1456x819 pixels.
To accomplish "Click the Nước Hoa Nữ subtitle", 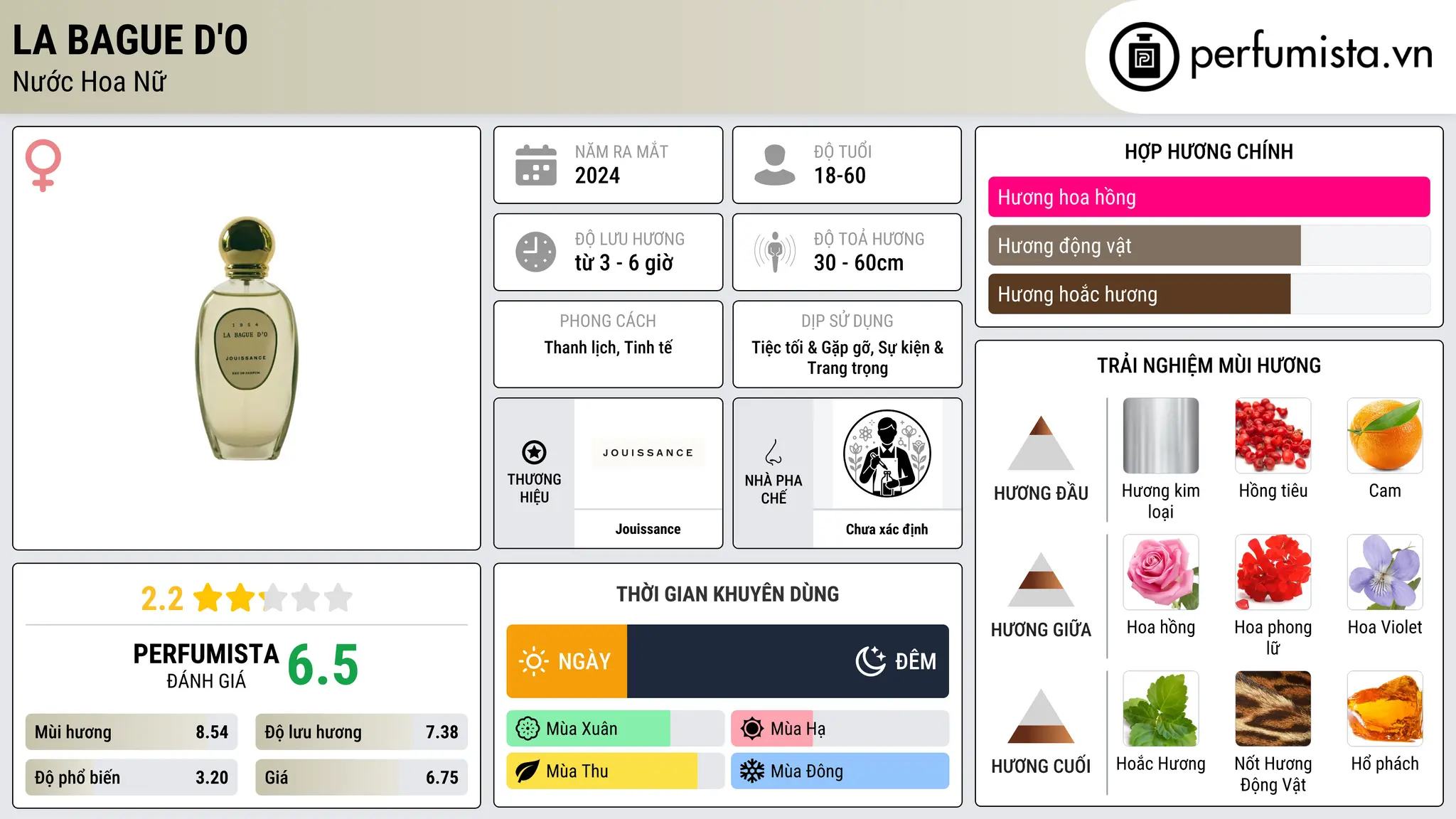I will pos(90,82).
